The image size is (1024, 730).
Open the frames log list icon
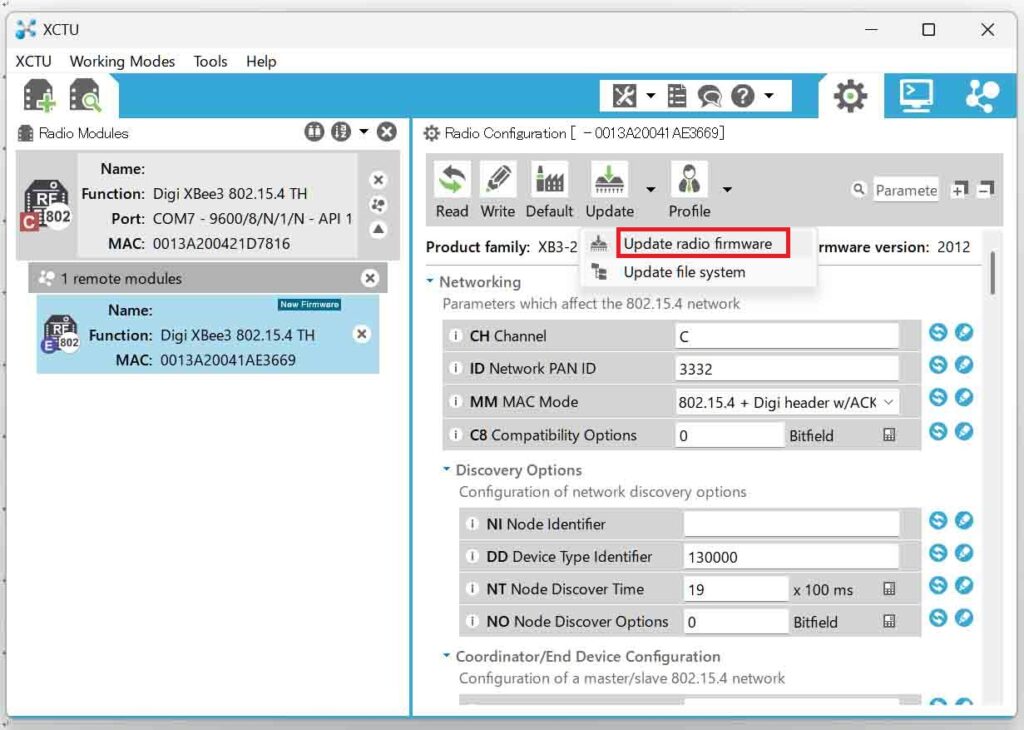point(677,96)
